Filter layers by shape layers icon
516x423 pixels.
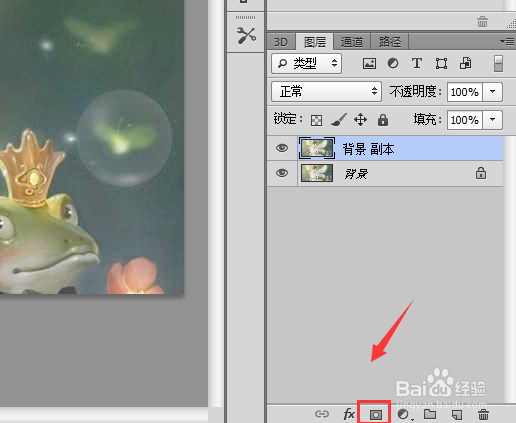[441, 63]
